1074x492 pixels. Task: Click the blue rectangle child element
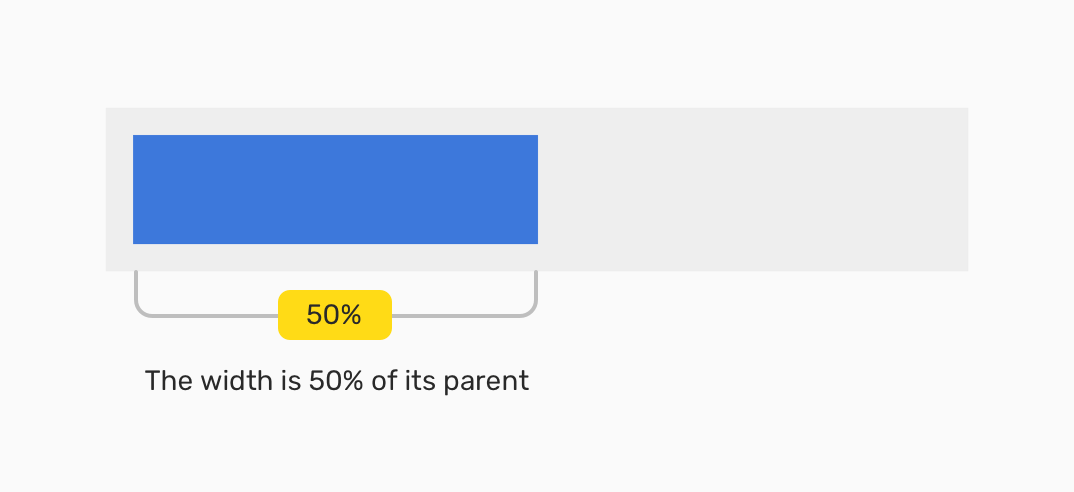[x=335, y=189]
